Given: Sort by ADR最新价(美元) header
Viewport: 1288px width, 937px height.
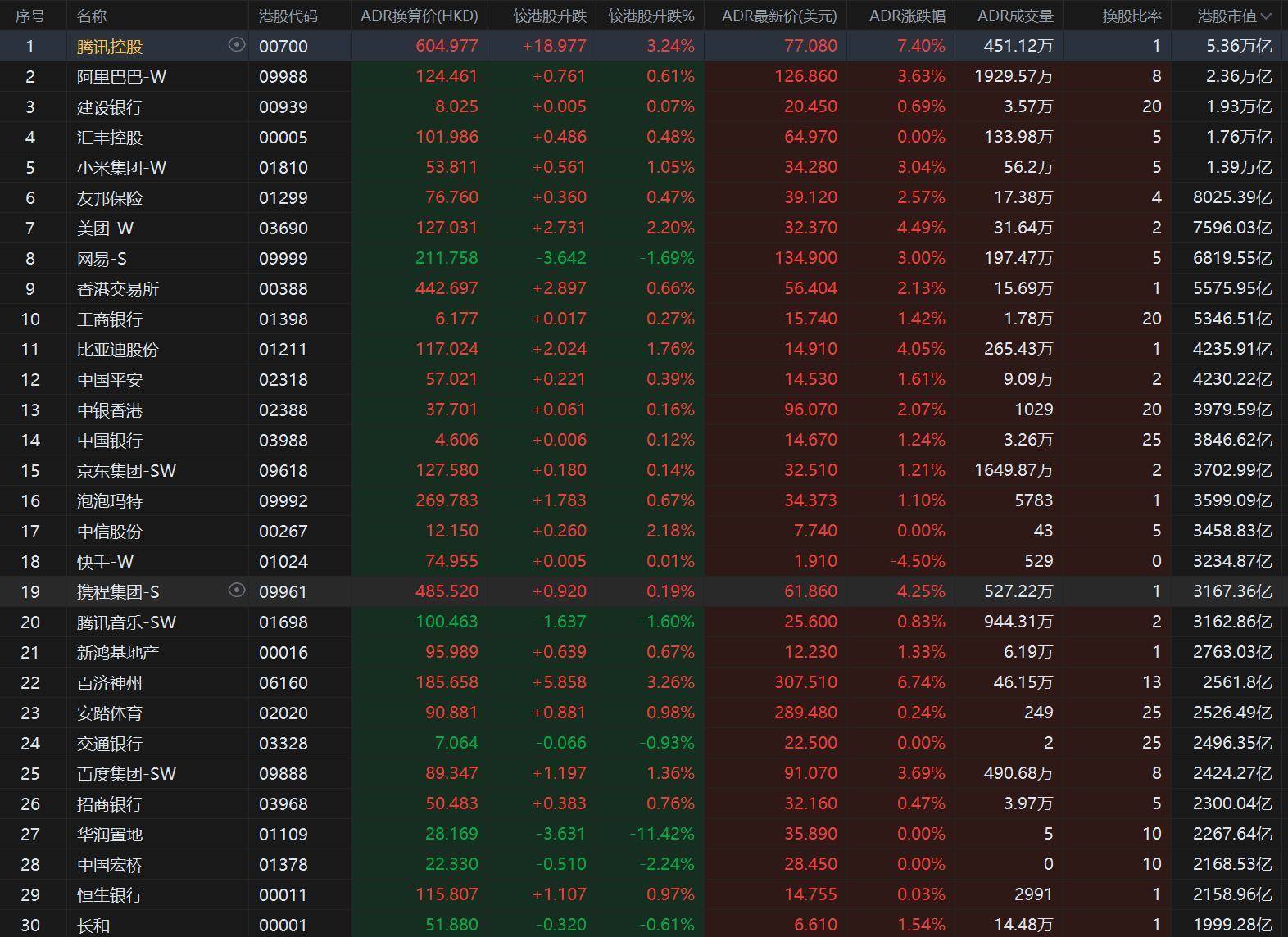Looking at the screenshot, I should [x=779, y=16].
